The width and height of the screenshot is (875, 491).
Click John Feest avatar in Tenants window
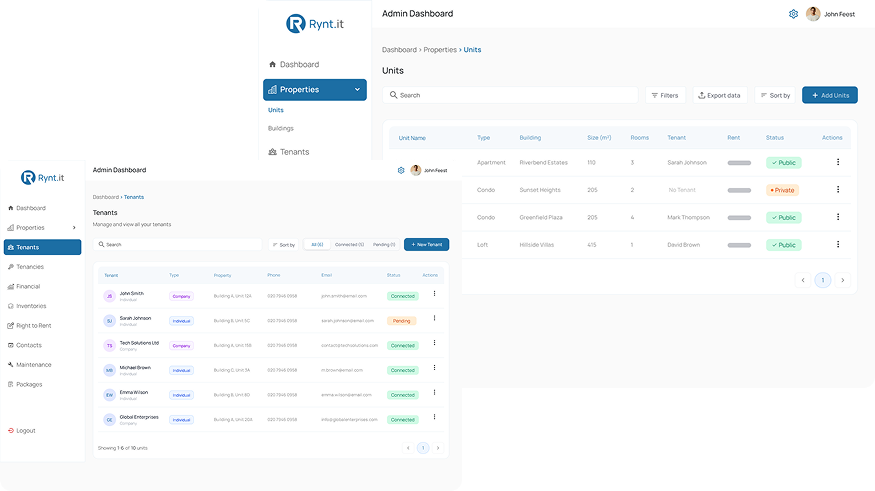[x=415, y=170]
